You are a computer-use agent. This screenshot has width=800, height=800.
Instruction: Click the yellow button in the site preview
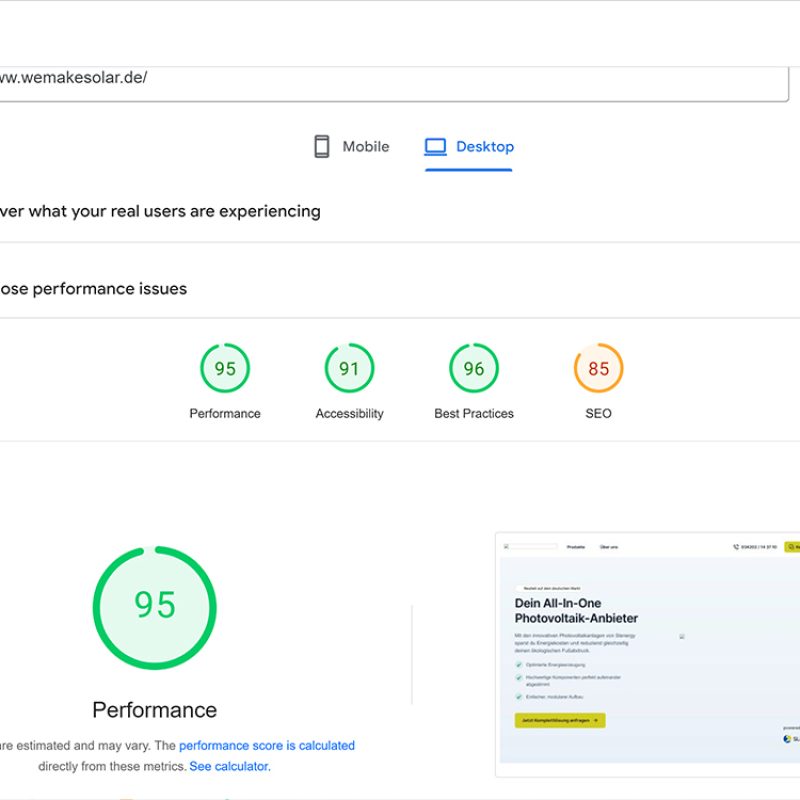coord(559,720)
